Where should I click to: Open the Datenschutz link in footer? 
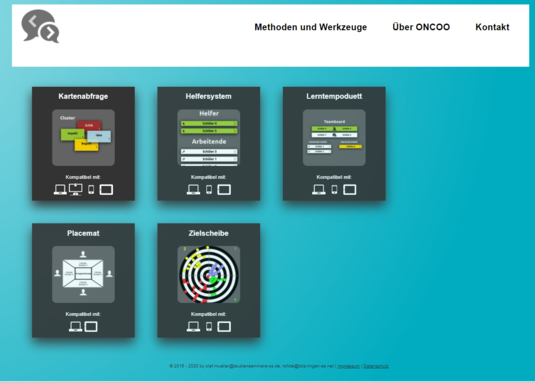pos(376,366)
